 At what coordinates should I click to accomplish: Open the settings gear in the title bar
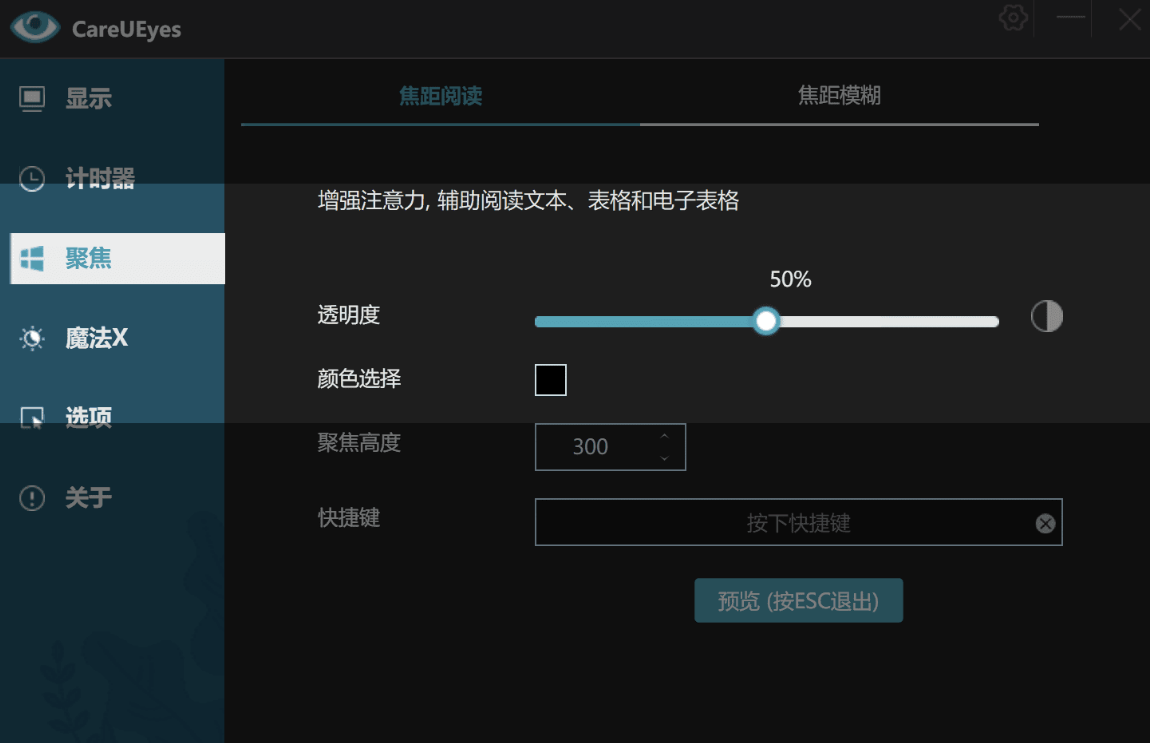[x=1012, y=17]
